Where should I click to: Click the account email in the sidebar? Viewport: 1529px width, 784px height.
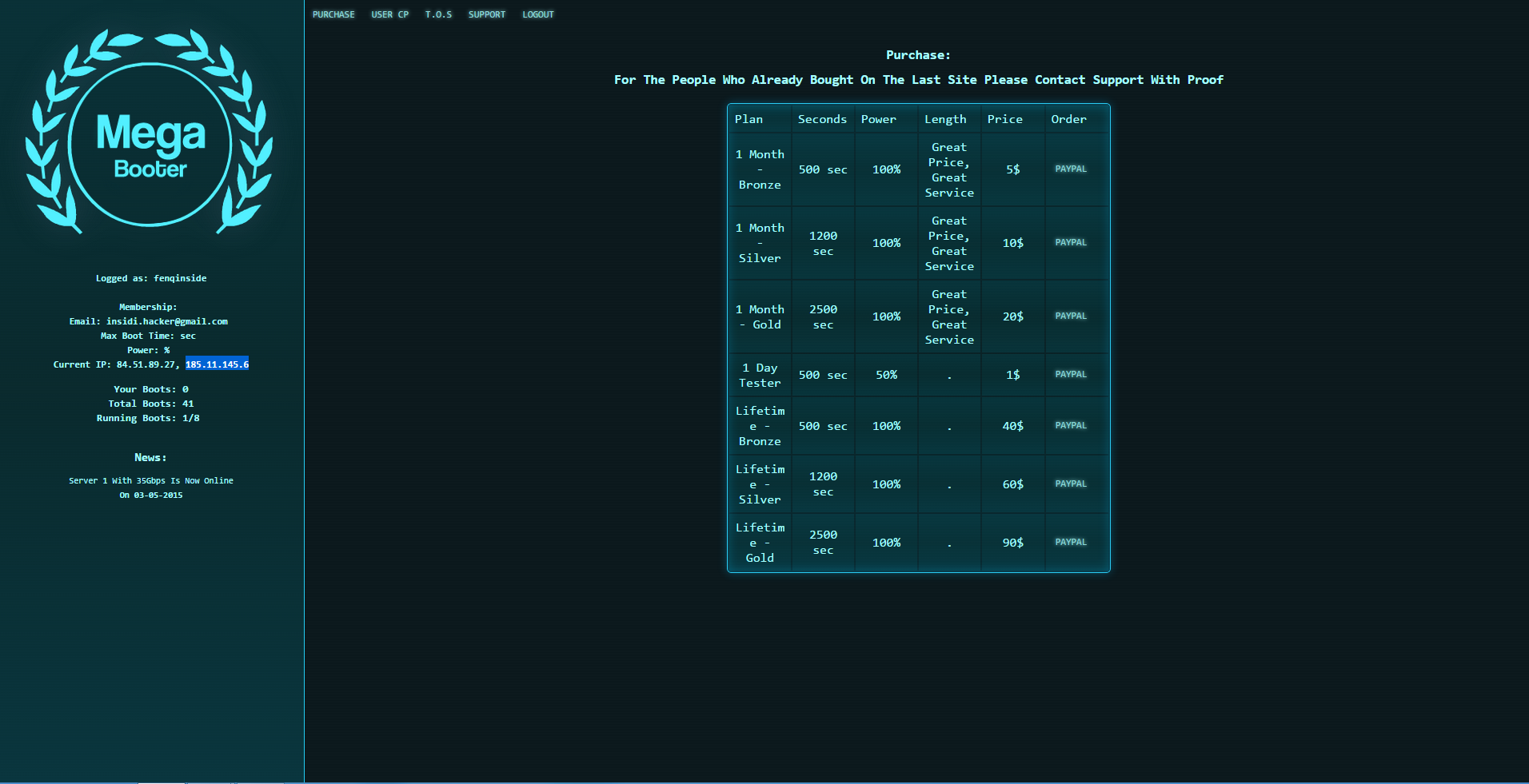pyautogui.click(x=166, y=321)
